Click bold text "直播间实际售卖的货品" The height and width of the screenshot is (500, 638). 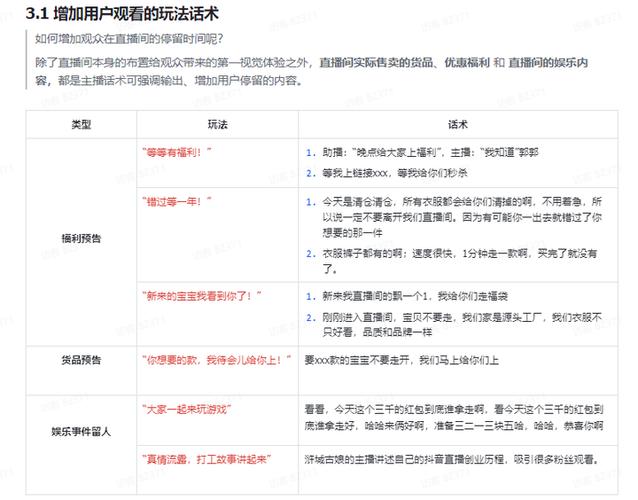[x=376, y=63]
